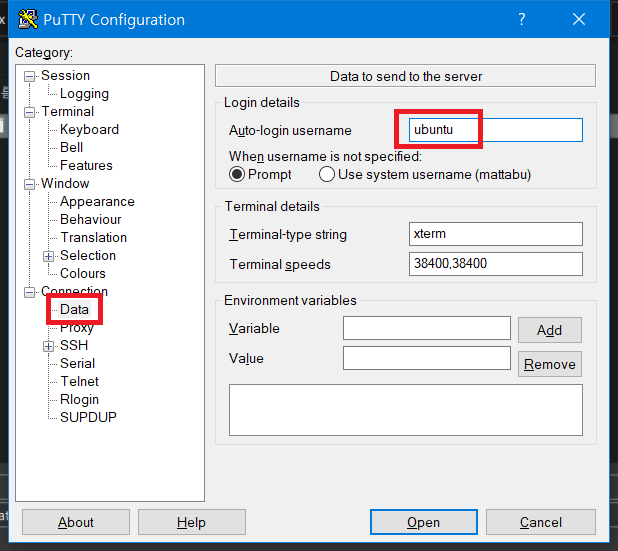The image size is (618, 551).
Task: Open the Terminal category
Action: [68, 111]
